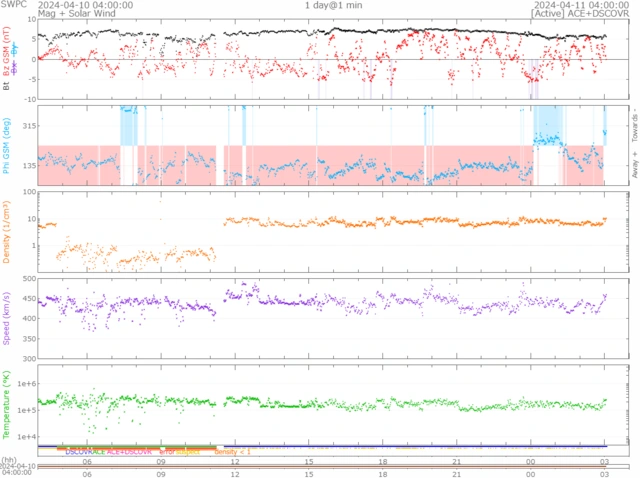This screenshot has width=640, height=478.
Task: Click the 15 hour tick on lowest time axis
Action: click(x=310, y=472)
